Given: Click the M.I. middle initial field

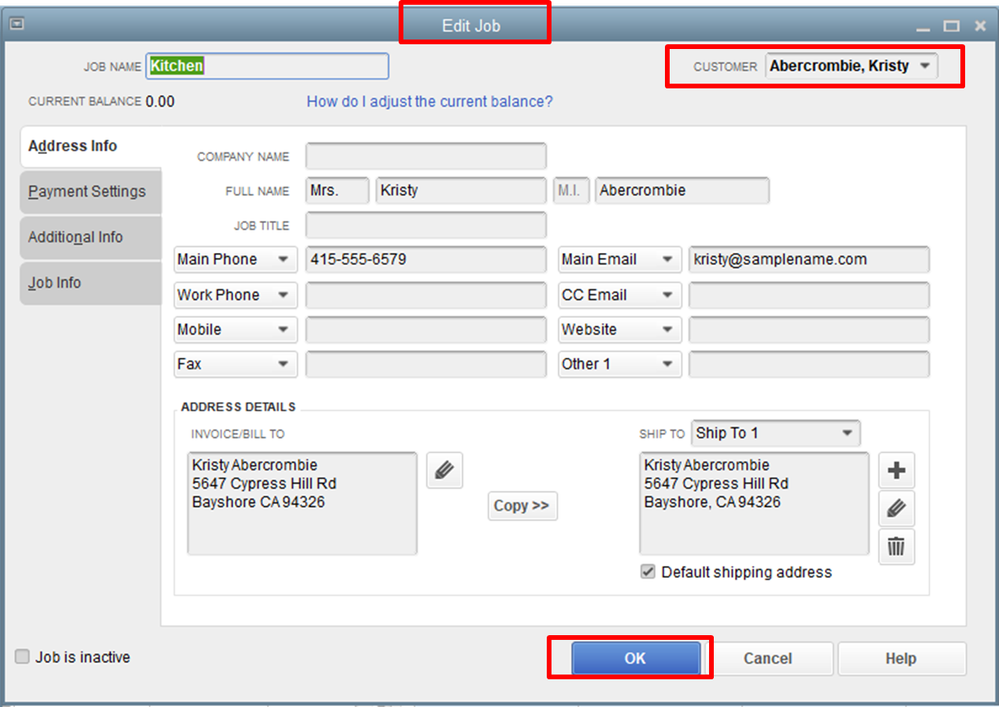Looking at the screenshot, I should coord(571,190).
